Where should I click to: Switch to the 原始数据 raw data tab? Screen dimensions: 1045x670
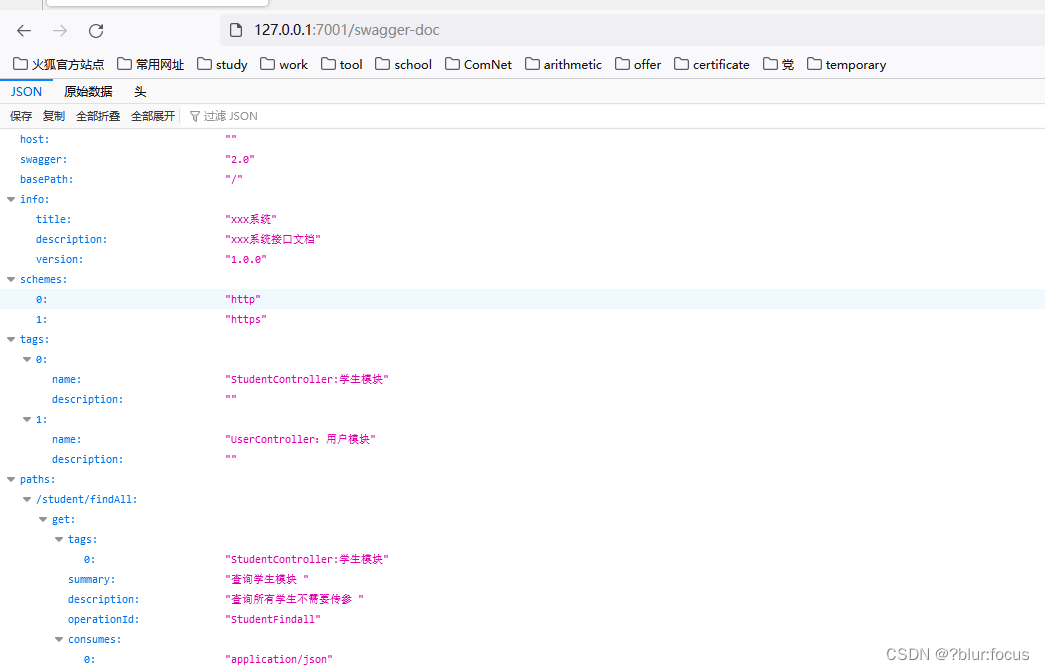88,92
